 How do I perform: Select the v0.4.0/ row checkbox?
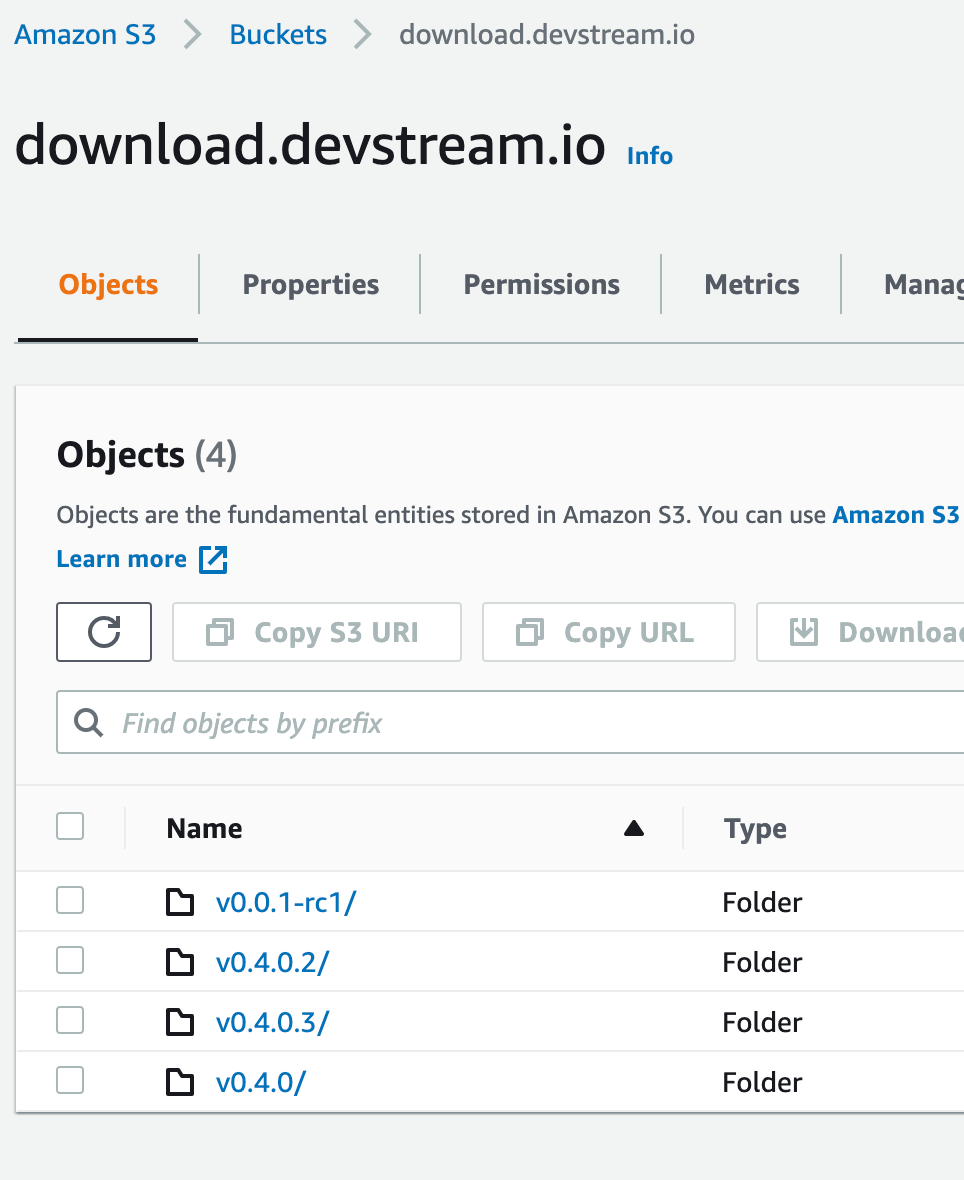point(70,1081)
